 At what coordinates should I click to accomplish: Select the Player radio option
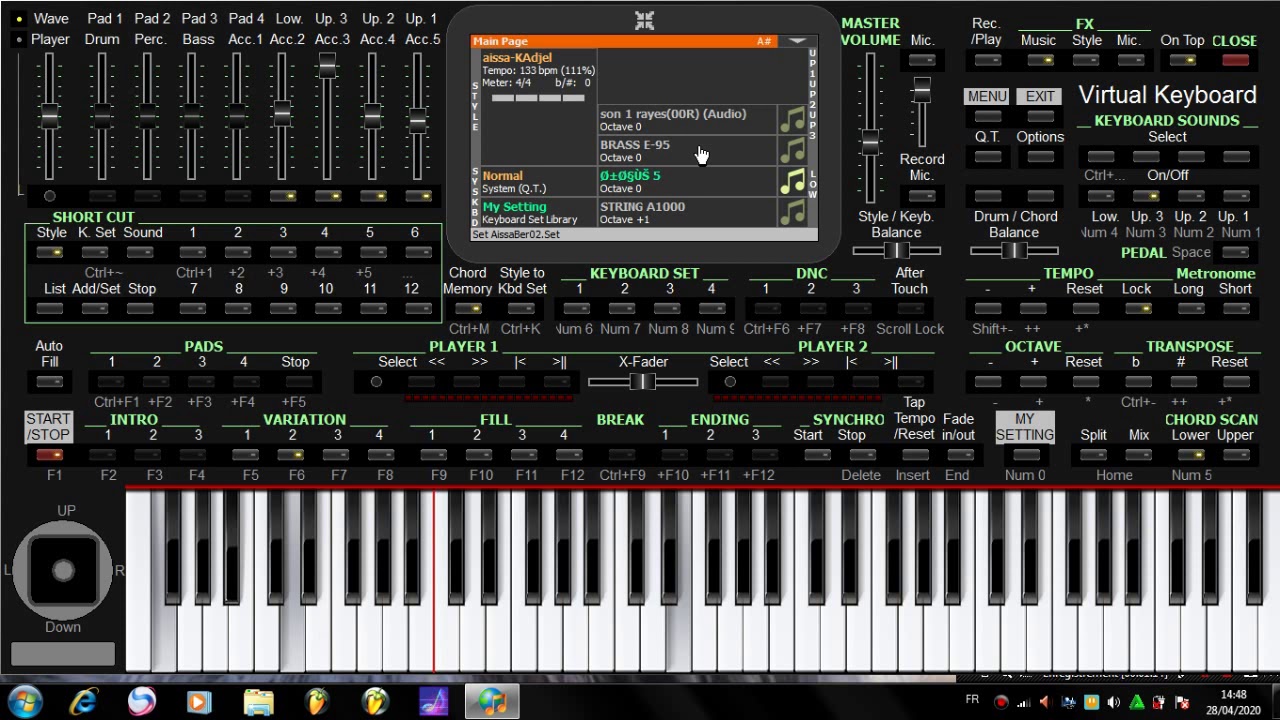[20, 40]
